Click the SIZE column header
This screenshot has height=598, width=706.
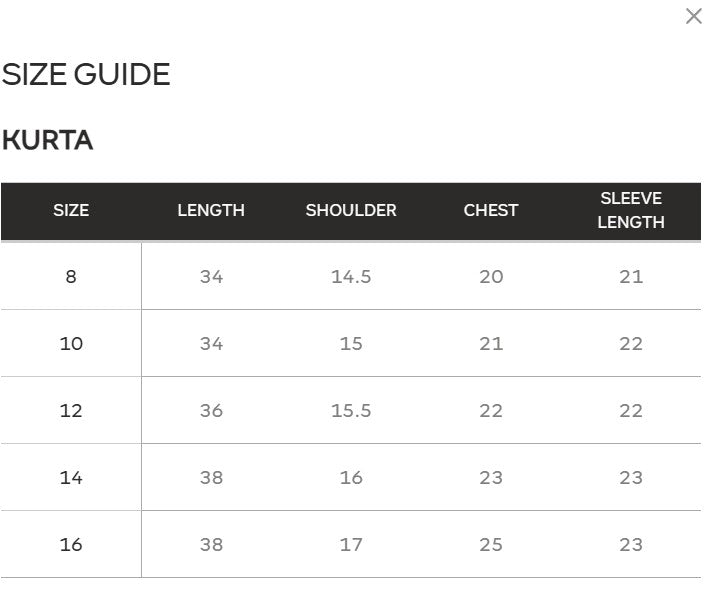[x=71, y=211]
